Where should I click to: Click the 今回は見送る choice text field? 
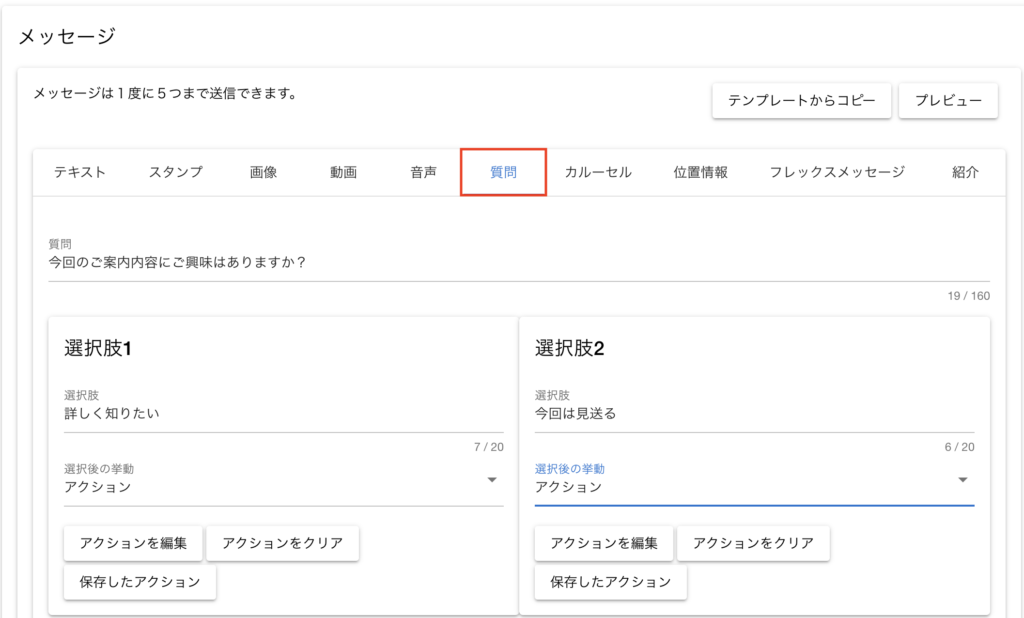click(754, 414)
